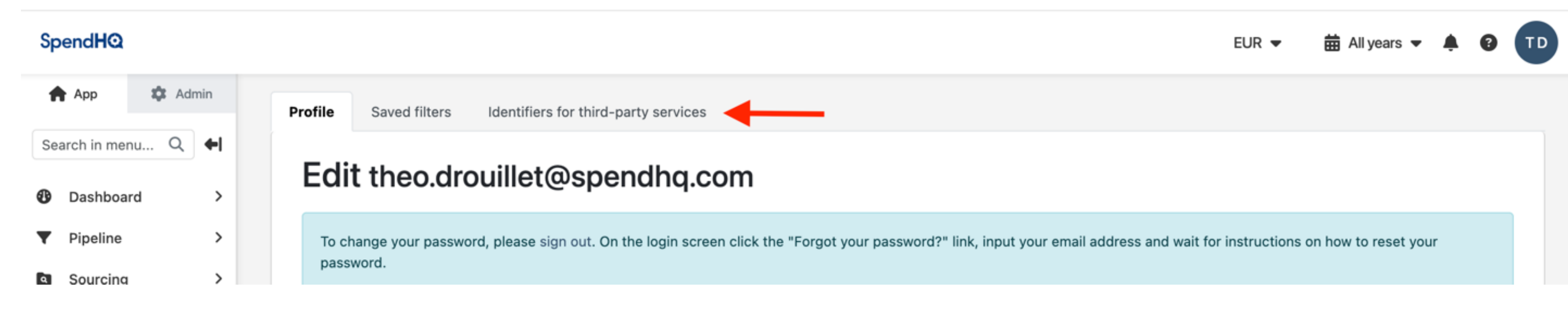Click the TD user avatar
Screen dimensions: 1568x328
(1536, 43)
